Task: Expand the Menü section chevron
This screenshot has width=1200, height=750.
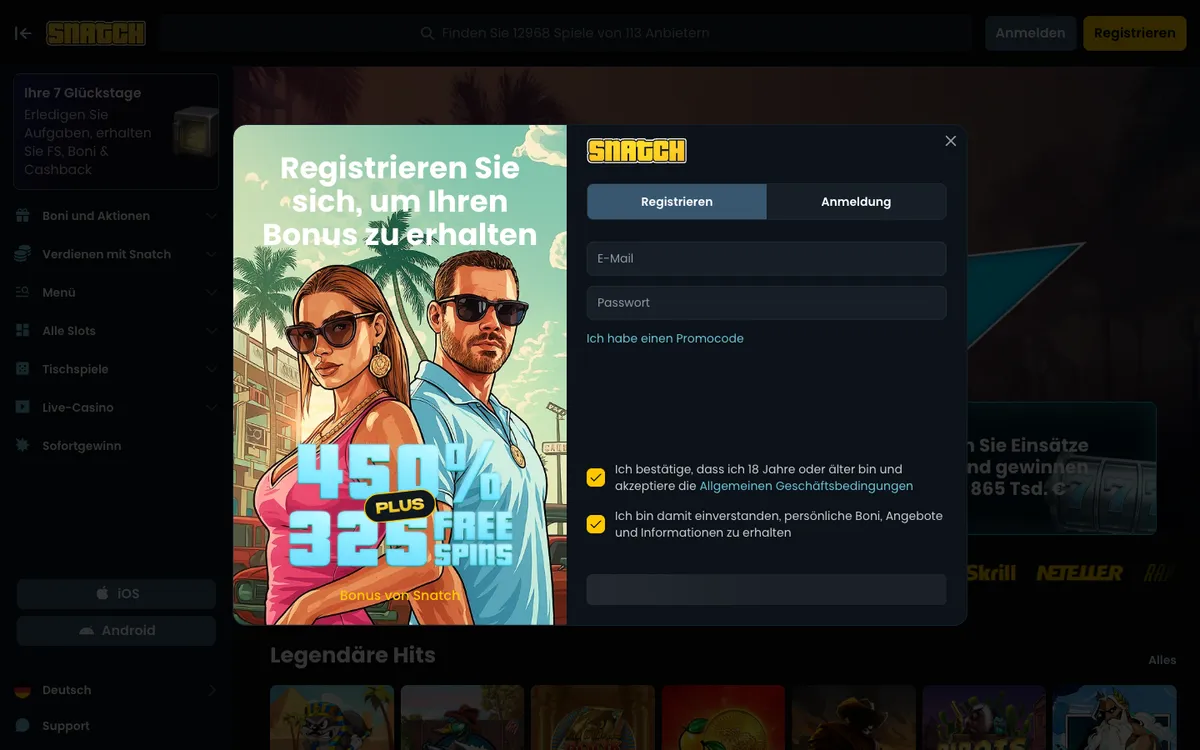Action: tap(211, 292)
